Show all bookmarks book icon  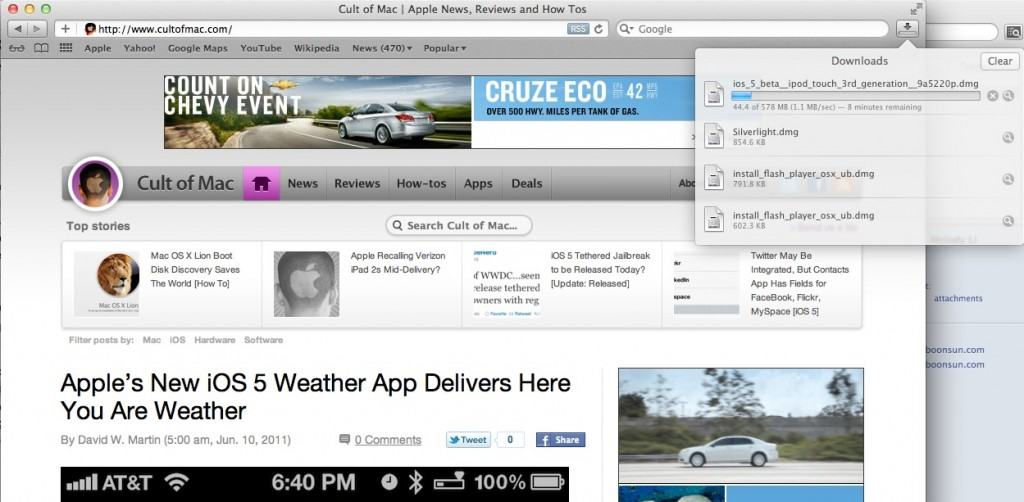coord(41,48)
